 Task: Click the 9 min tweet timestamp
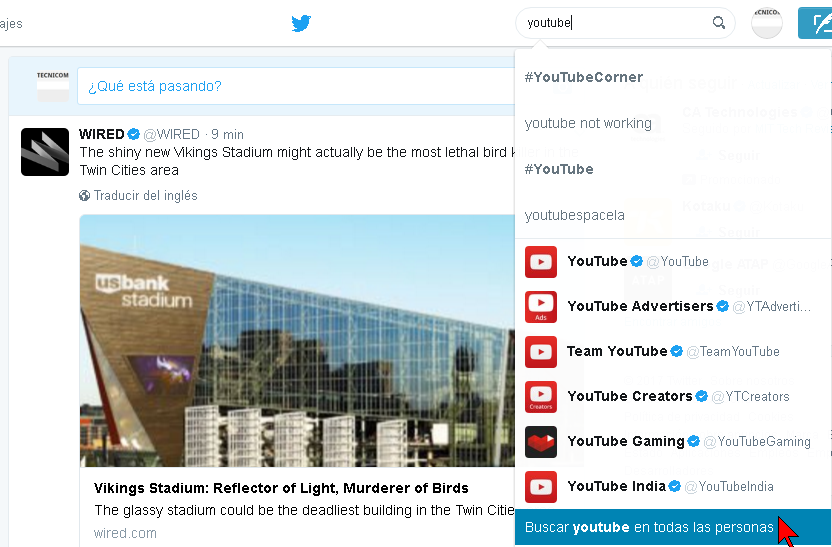(228, 134)
